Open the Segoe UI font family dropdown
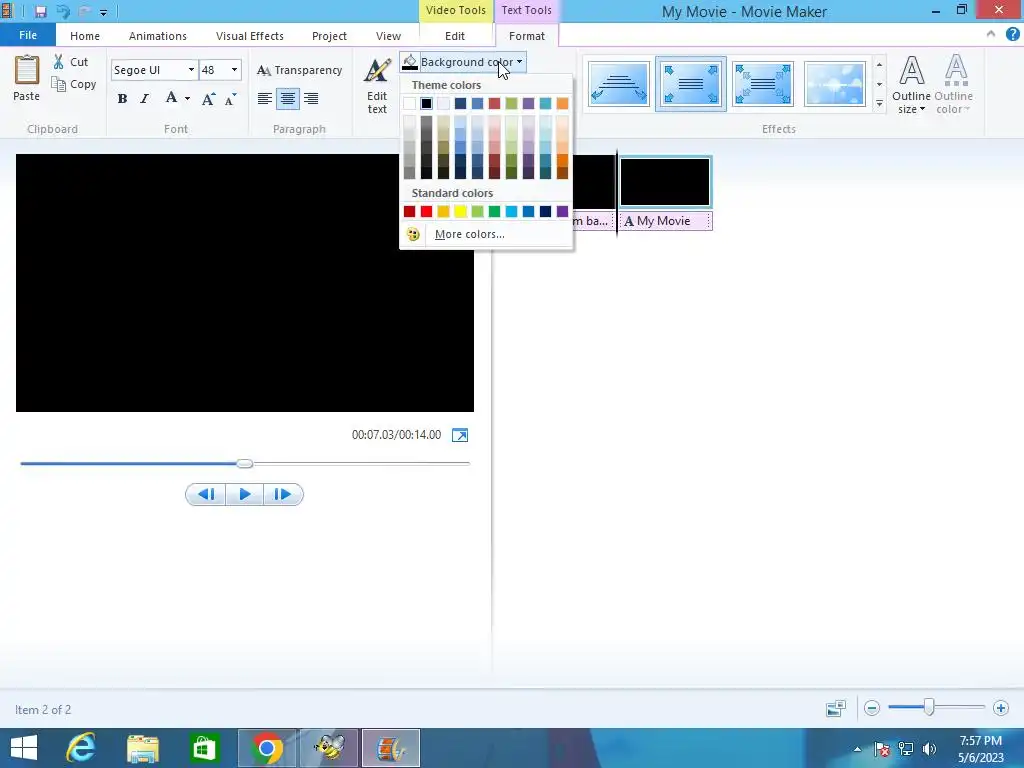This screenshot has height=768, width=1024. point(191,70)
